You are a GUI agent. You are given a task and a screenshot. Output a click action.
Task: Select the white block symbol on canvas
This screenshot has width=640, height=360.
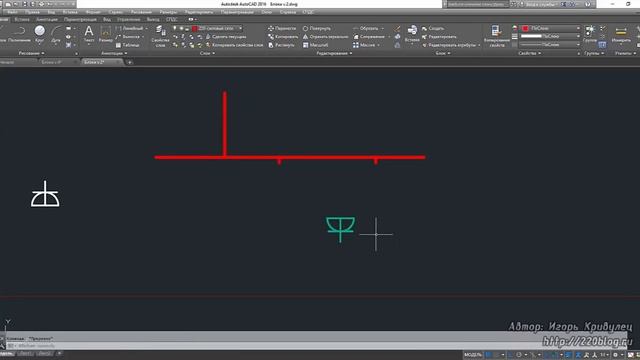point(45,194)
